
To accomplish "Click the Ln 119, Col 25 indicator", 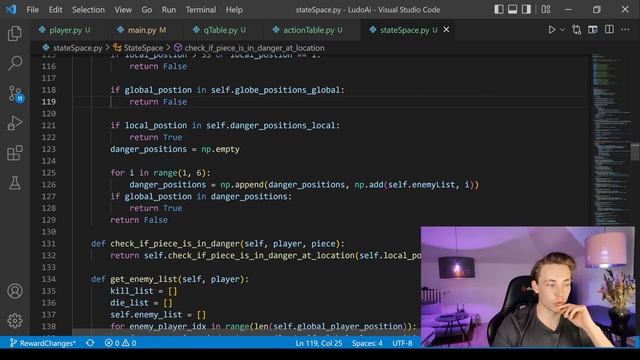I will (319, 343).
